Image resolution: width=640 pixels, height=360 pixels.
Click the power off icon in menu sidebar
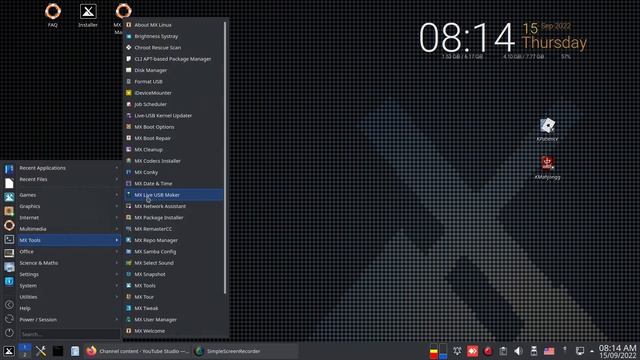(9, 333)
